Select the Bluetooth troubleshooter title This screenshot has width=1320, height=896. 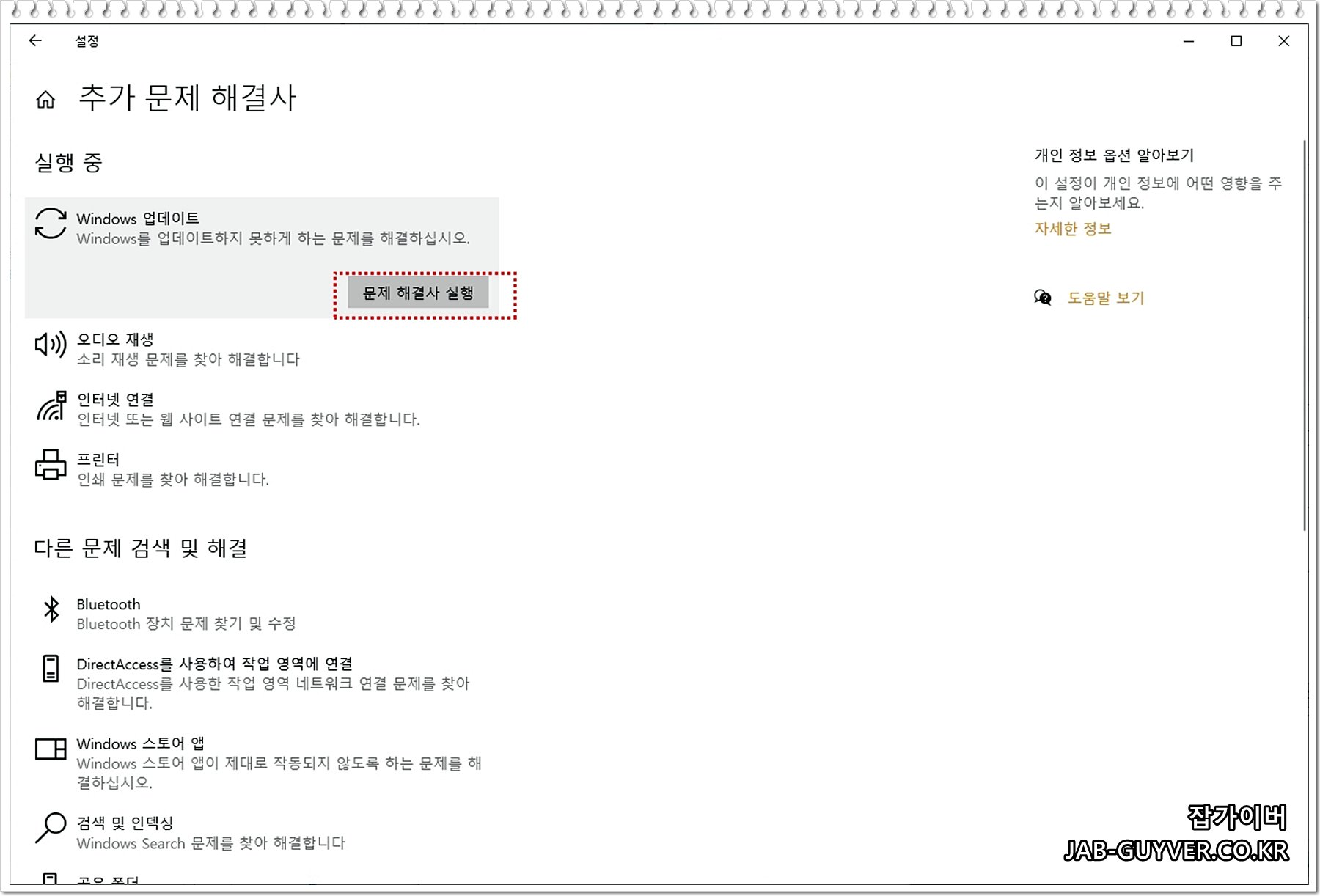click(x=109, y=604)
